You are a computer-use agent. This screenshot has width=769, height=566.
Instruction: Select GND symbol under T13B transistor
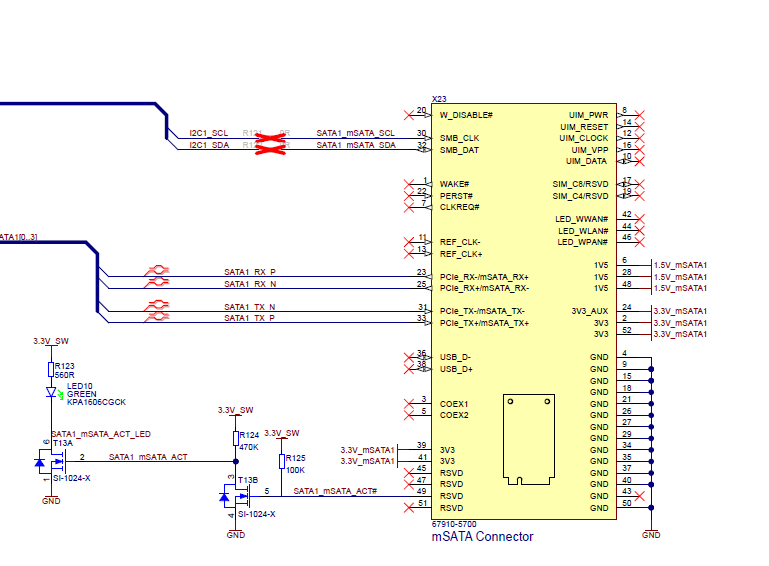pos(236,531)
